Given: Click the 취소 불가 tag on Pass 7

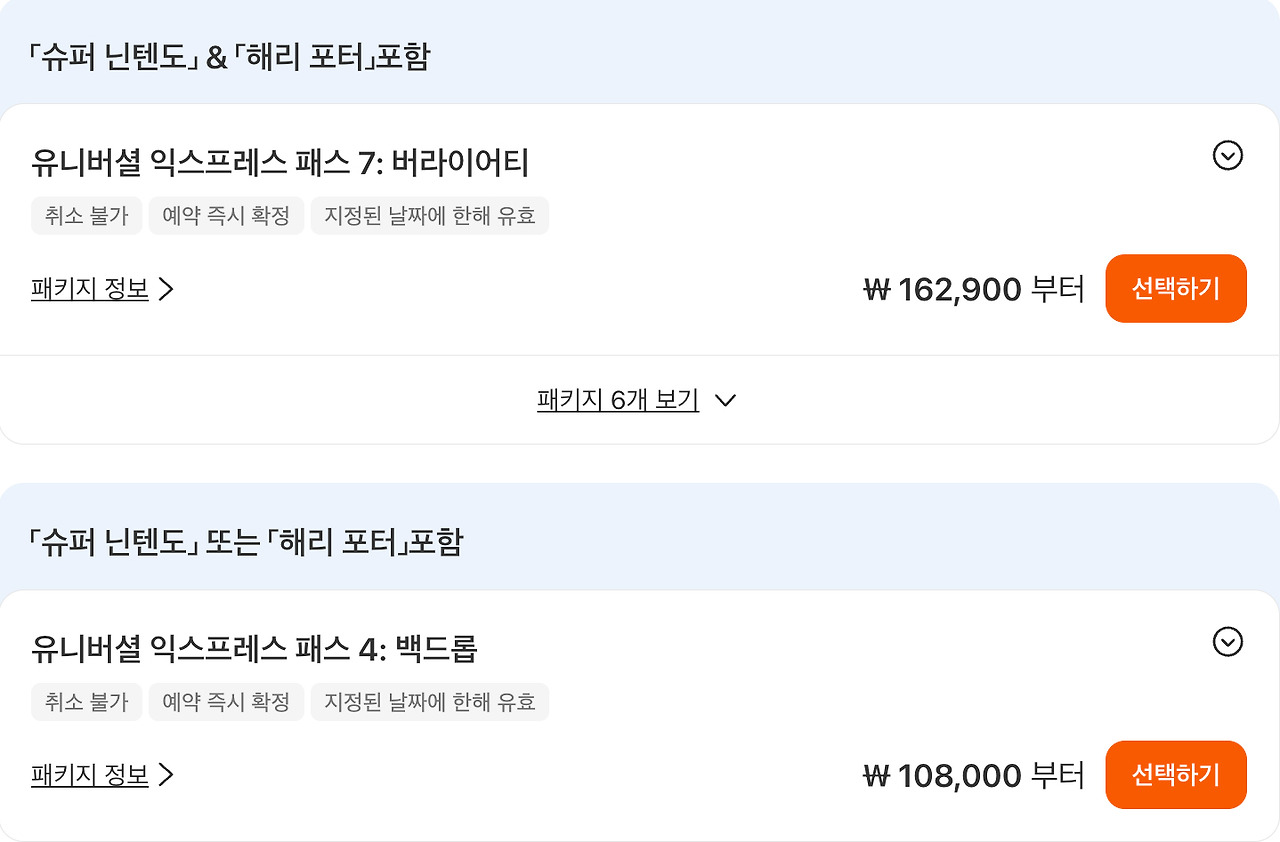Looking at the screenshot, I should [86, 216].
